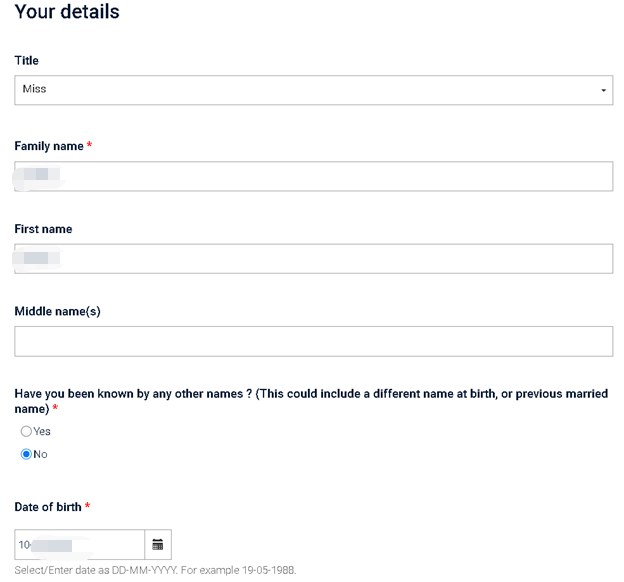Open the date of birth calendar picker

[158, 544]
